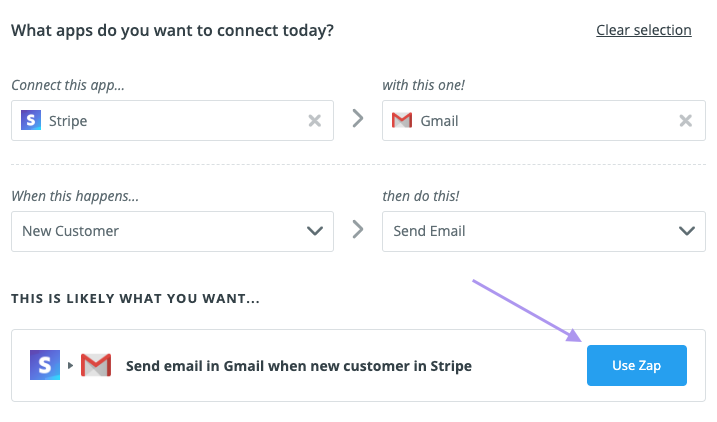Click the Stripe icon in the suggested Zap

(44, 365)
